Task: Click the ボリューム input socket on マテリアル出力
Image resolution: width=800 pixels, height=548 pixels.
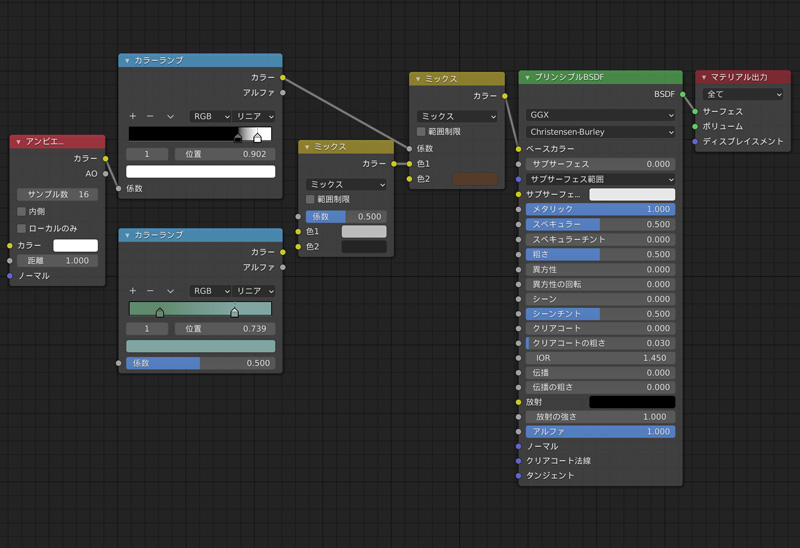Action: [695, 127]
